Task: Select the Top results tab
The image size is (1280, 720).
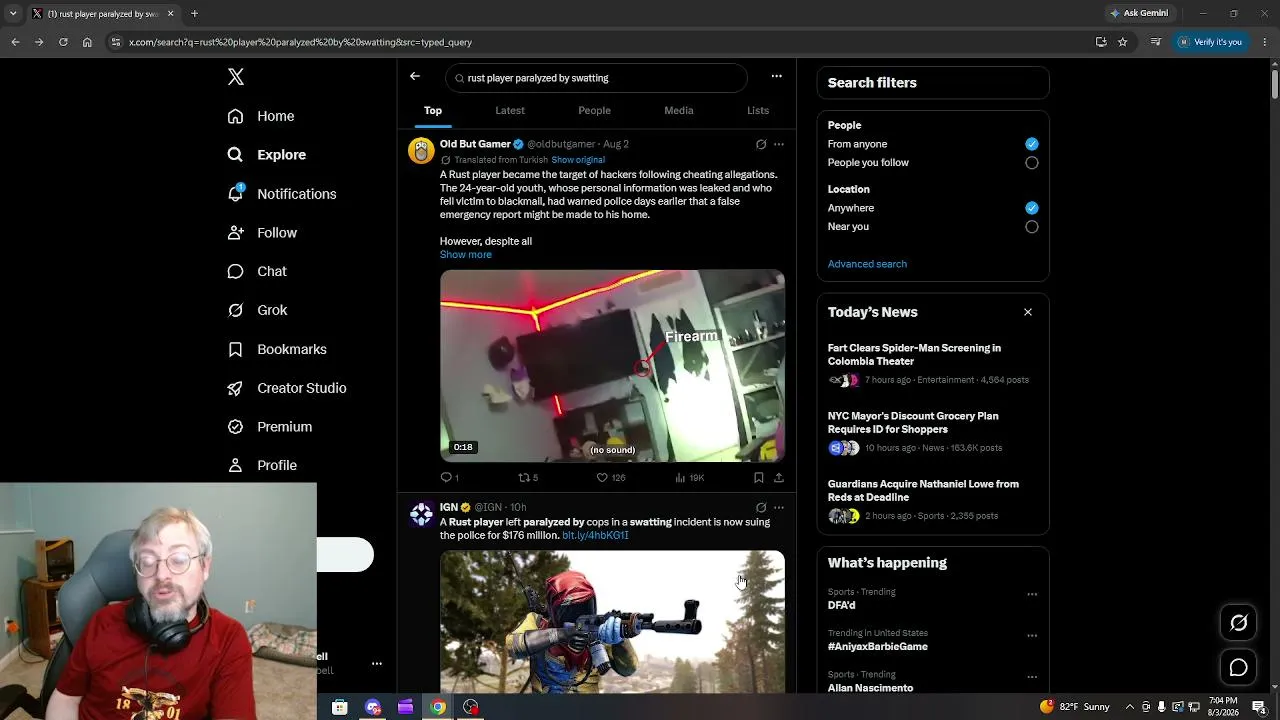Action: (433, 110)
